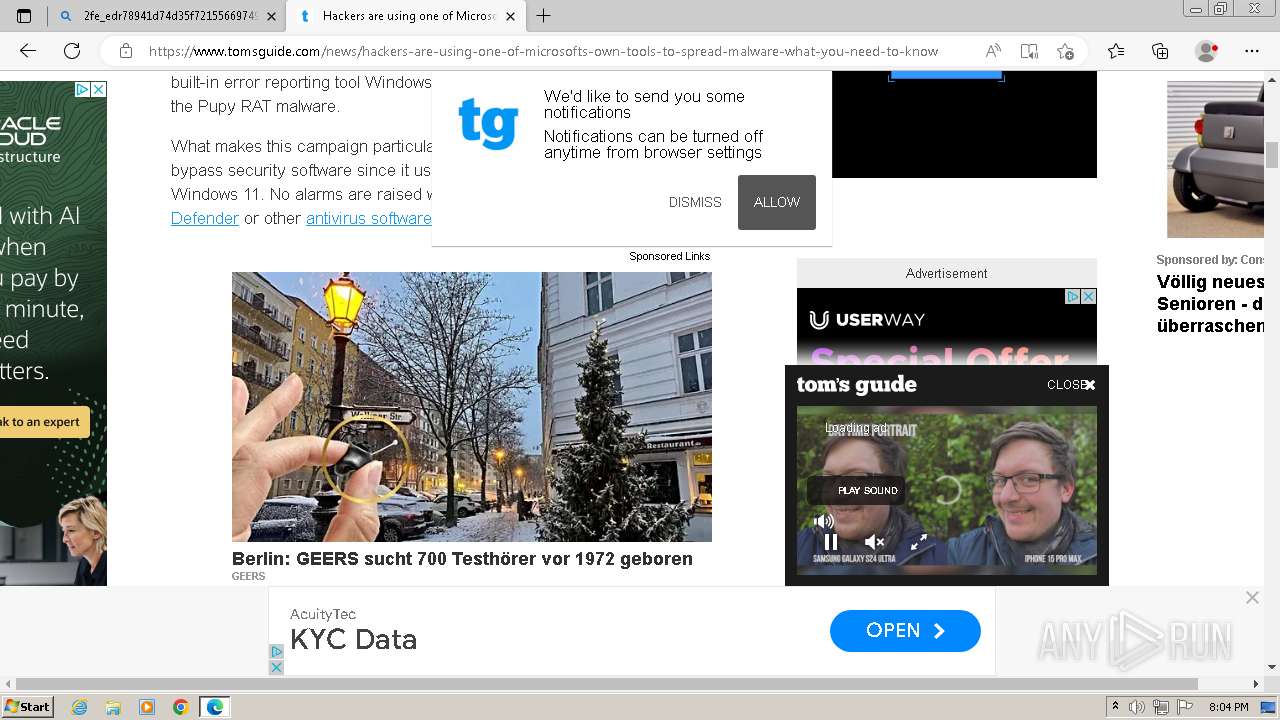
Task: Click Talk to an expert button
Action: (43, 422)
